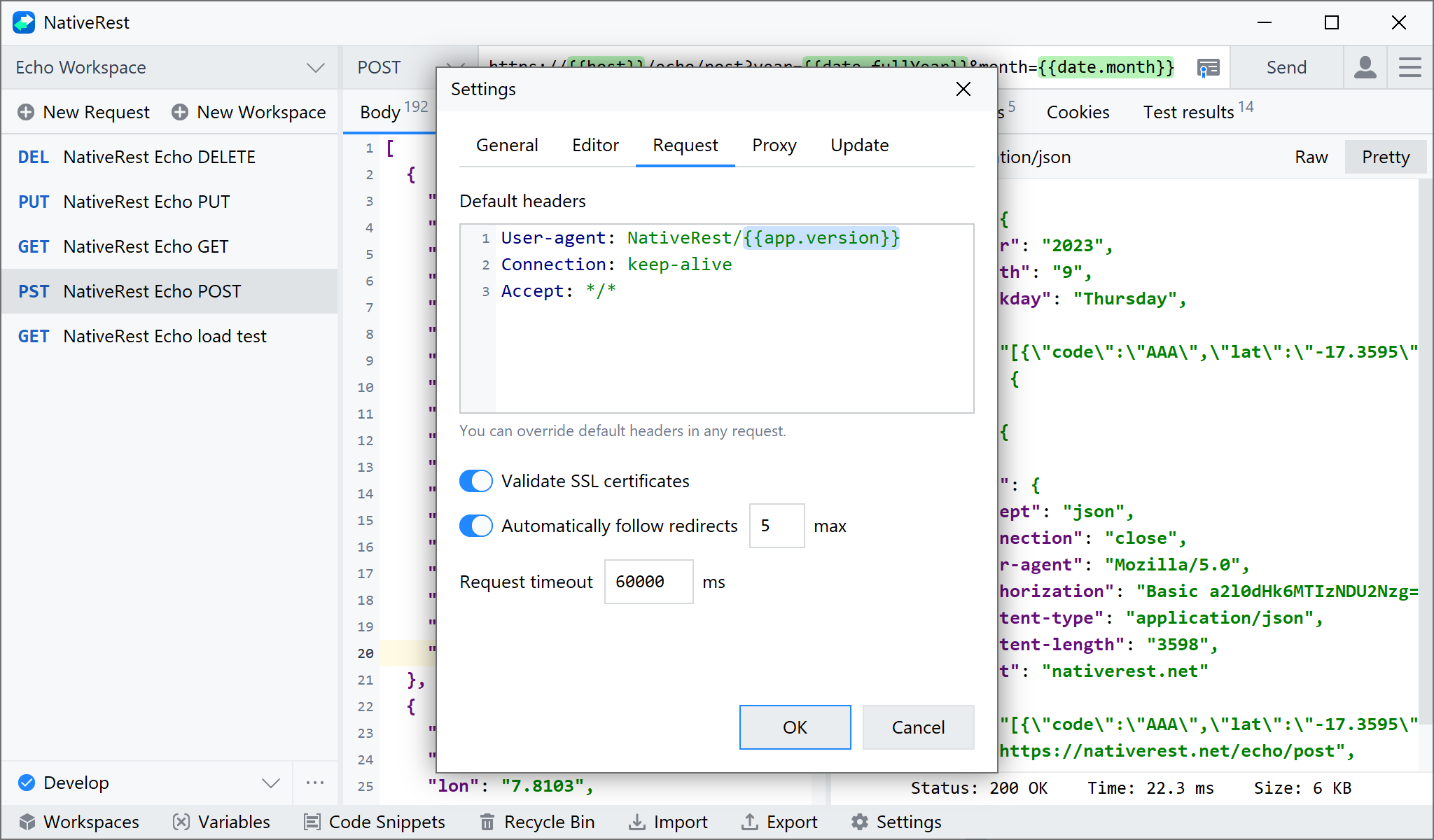The height and width of the screenshot is (840, 1434).
Task: Click the Import download icon
Action: click(x=637, y=822)
